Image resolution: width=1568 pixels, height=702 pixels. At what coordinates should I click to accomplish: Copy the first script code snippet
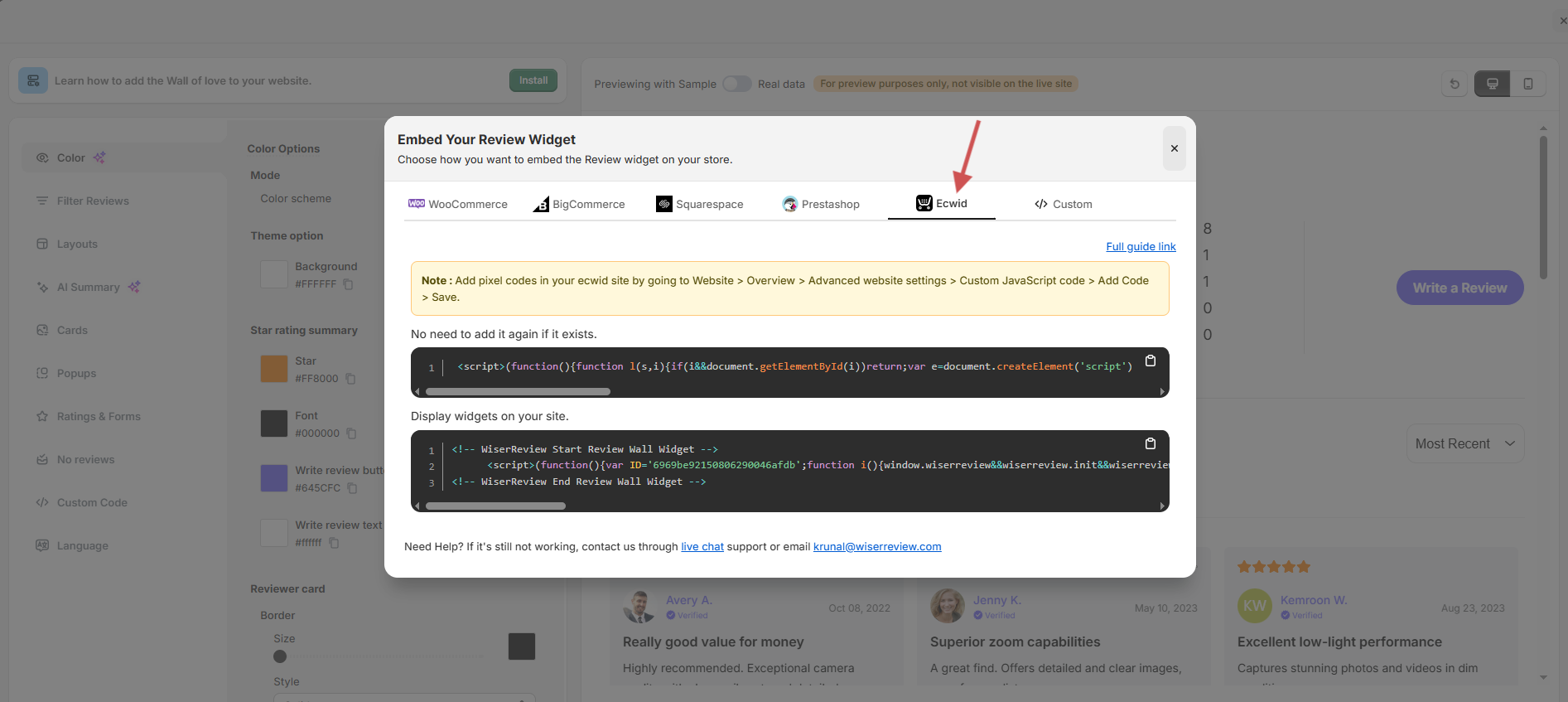coord(1150,361)
